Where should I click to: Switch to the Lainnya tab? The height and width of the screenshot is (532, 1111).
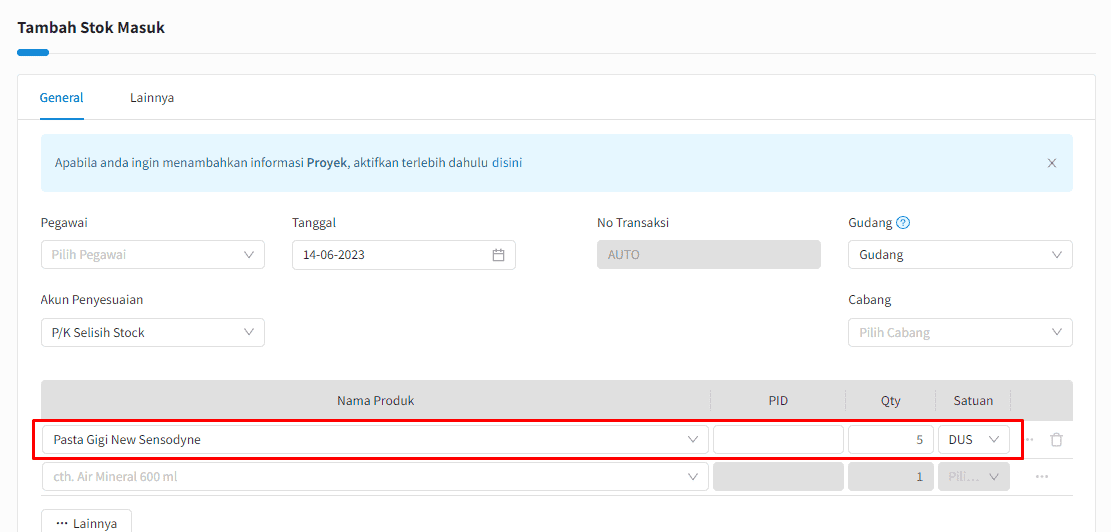[x=152, y=98]
